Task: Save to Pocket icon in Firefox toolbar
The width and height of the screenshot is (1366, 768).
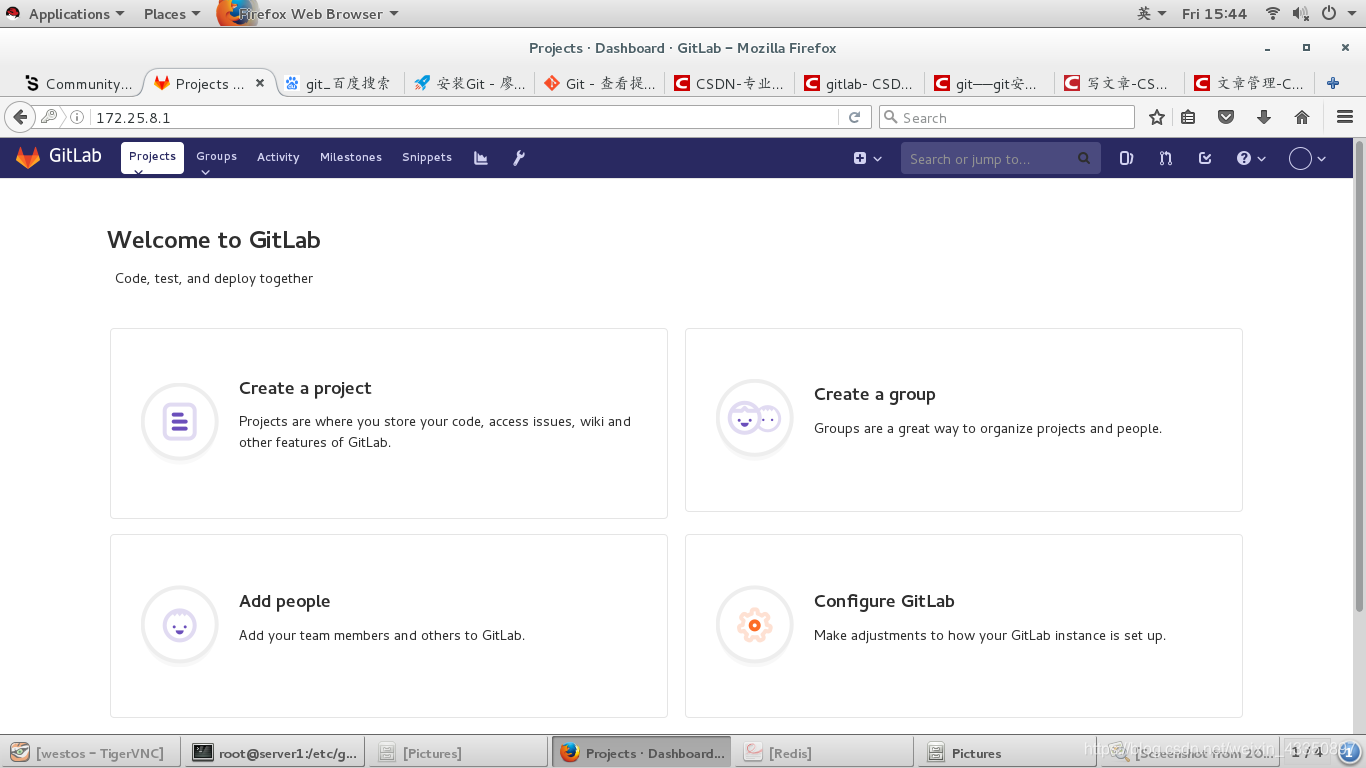Action: coord(1226,117)
